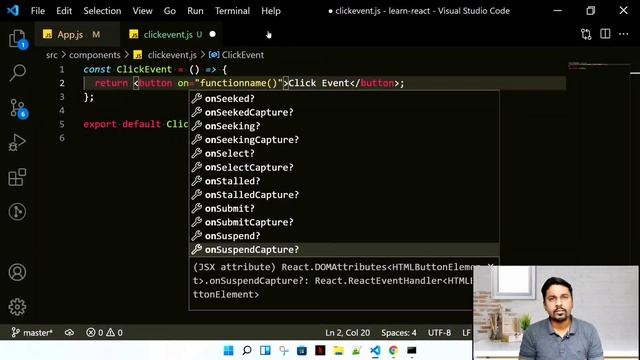Click the components breadcrumb
The image size is (640, 360).
pos(94,55)
